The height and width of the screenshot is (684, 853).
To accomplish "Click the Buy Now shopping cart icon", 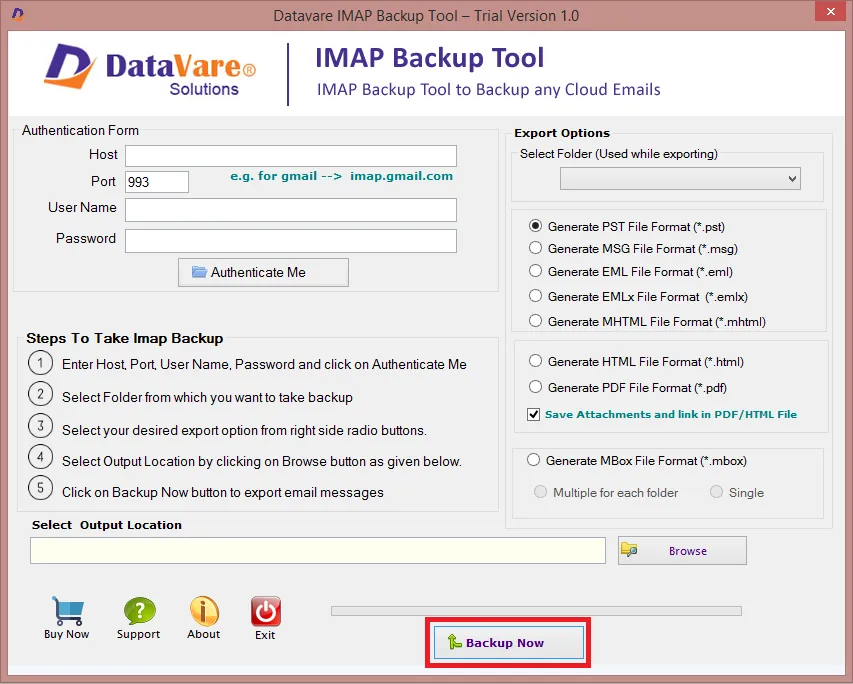I will pos(67,611).
